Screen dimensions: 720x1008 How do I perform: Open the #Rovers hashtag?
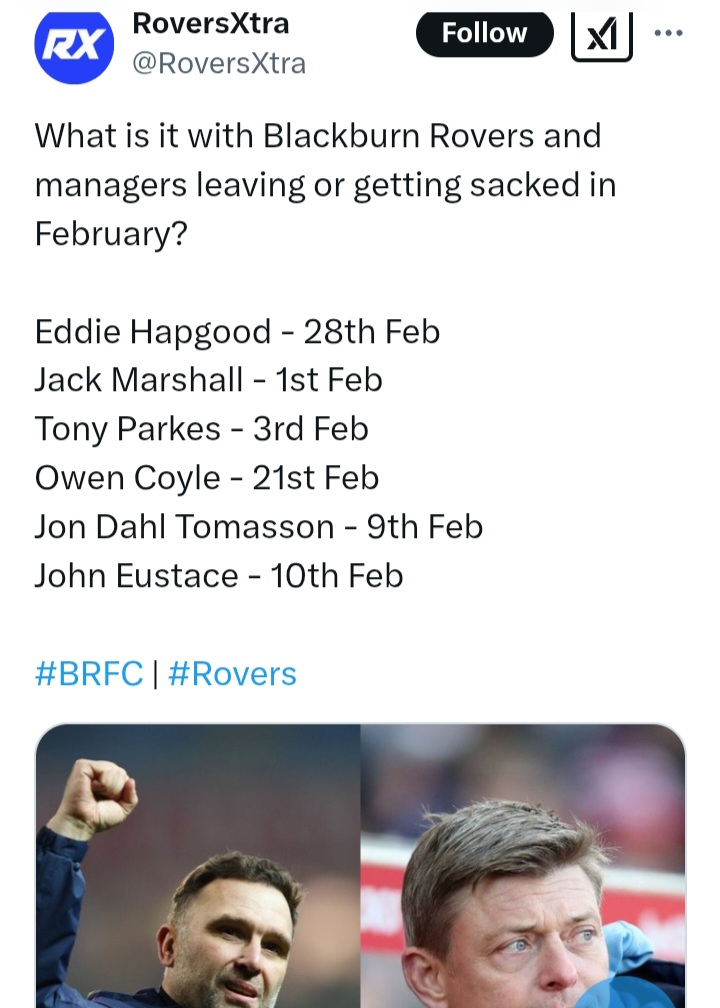click(x=232, y=673)
